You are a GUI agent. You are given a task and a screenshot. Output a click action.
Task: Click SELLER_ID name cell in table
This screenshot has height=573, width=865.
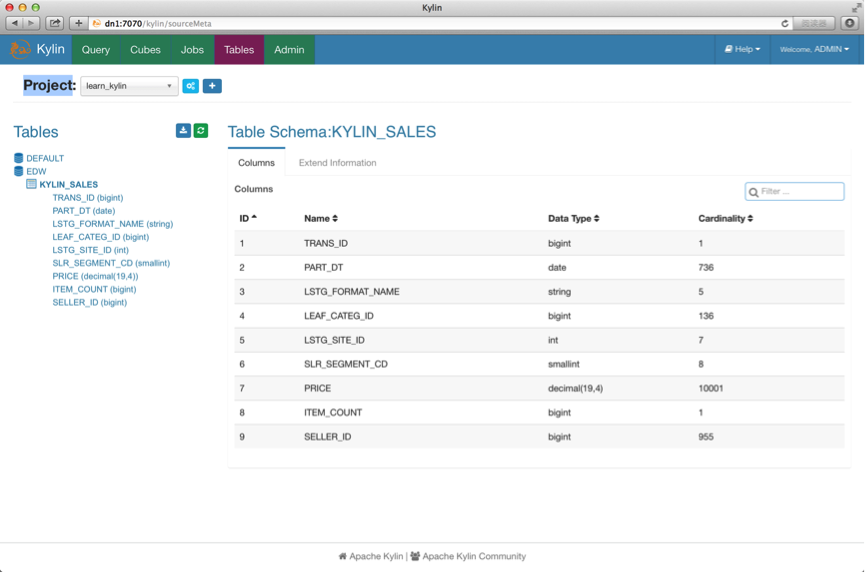(328, 437)
